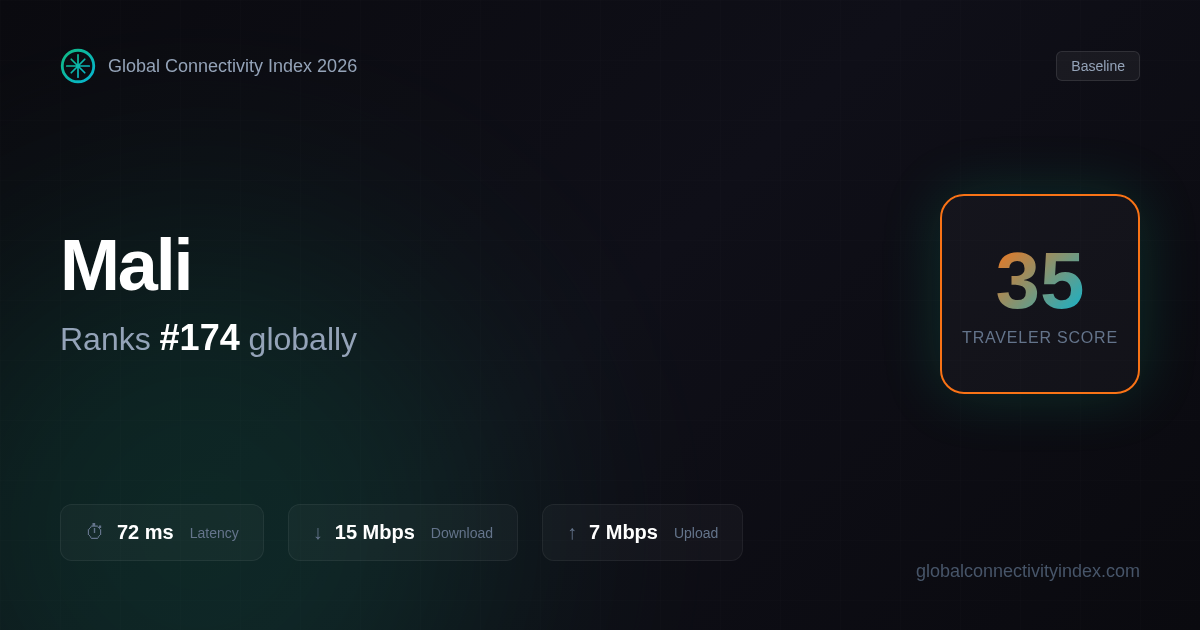Image resolution: width=1200 pixels, height=630 pixels.
Task: Click the download arrow icon
Action: click(x=318, y=533)
